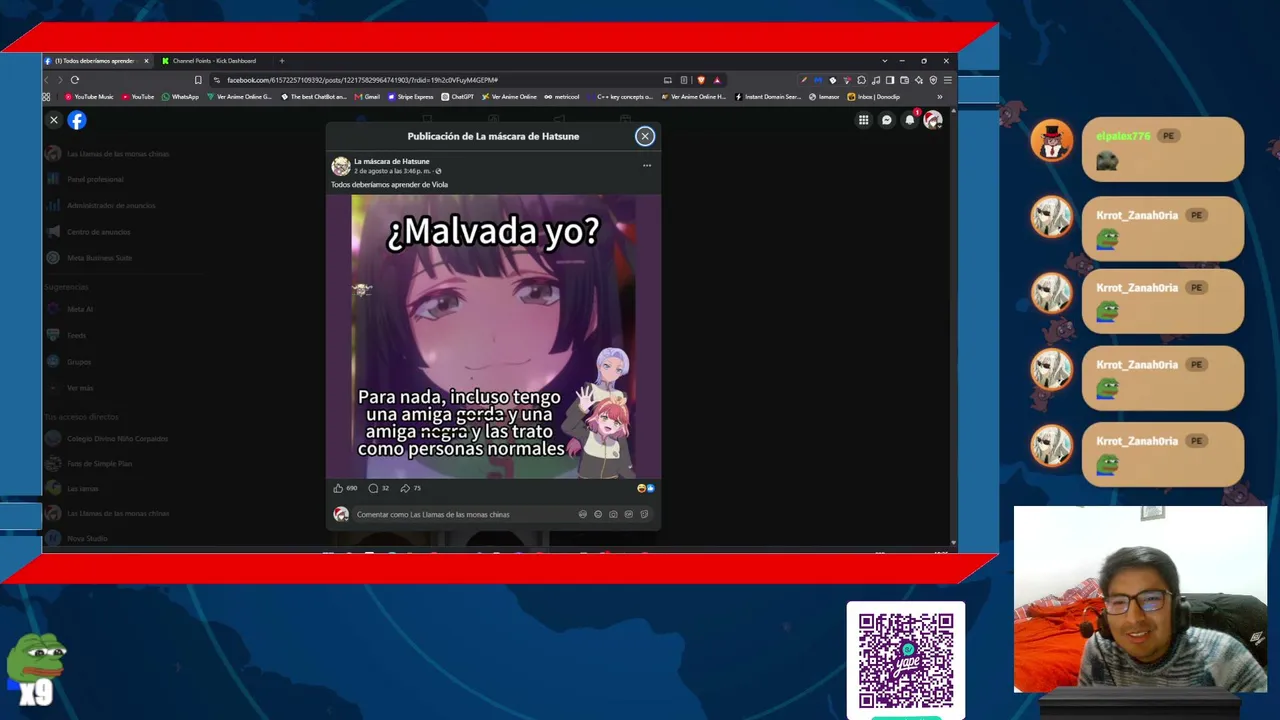The width and height of the screenshot is (1280, 720).
Task: Open Meta AI in the sidebar
Action: pos(70,309)
